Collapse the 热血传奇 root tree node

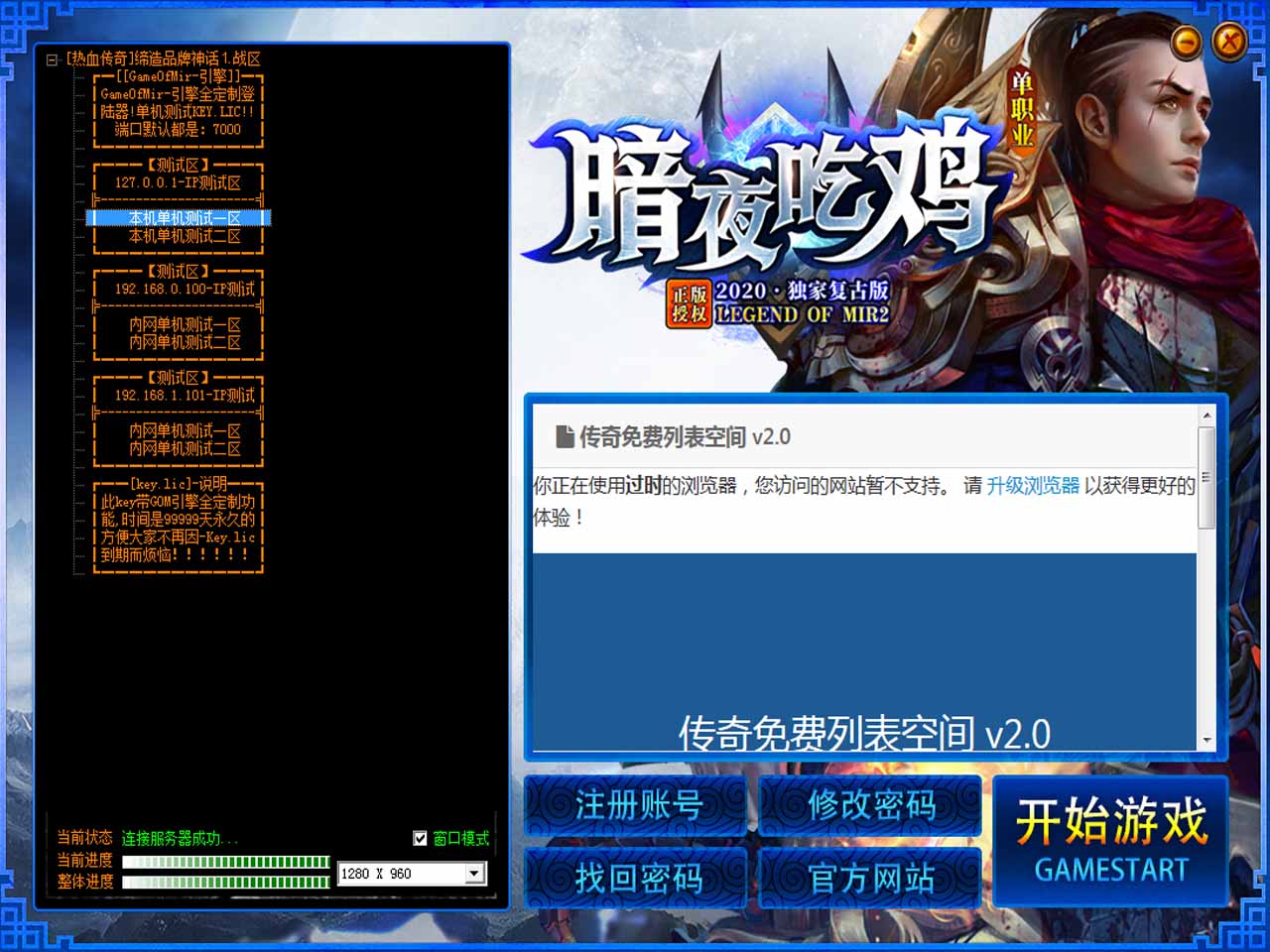[x=52, y=59]
